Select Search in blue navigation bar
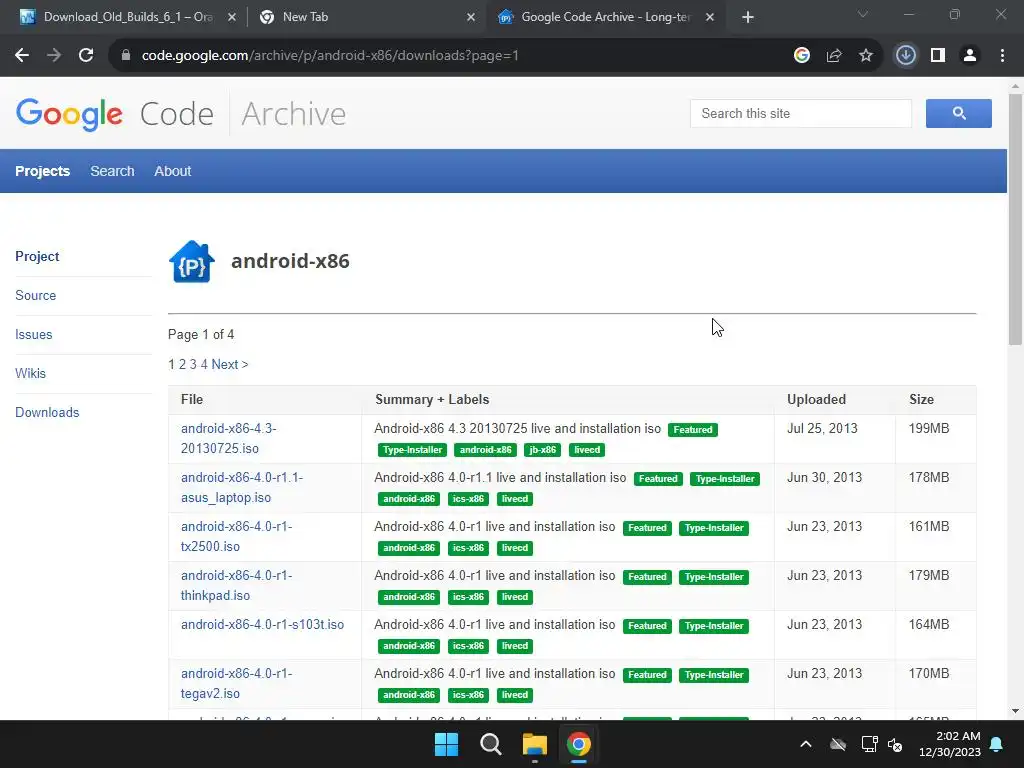 [x=112, y=171]
